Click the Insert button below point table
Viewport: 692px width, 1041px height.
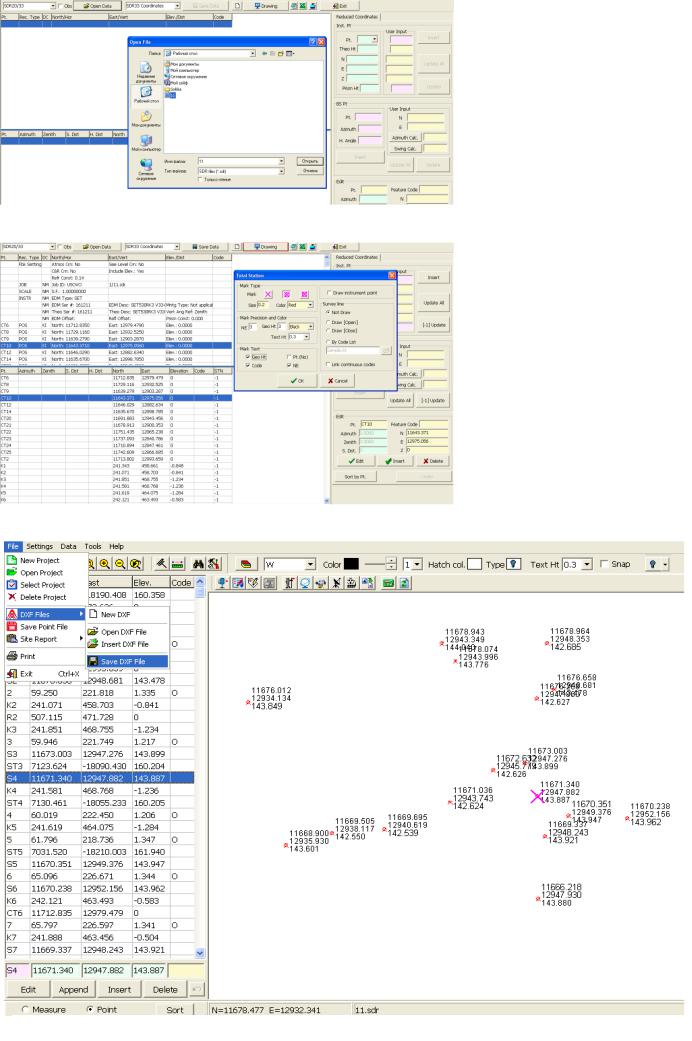pos(120,990)
